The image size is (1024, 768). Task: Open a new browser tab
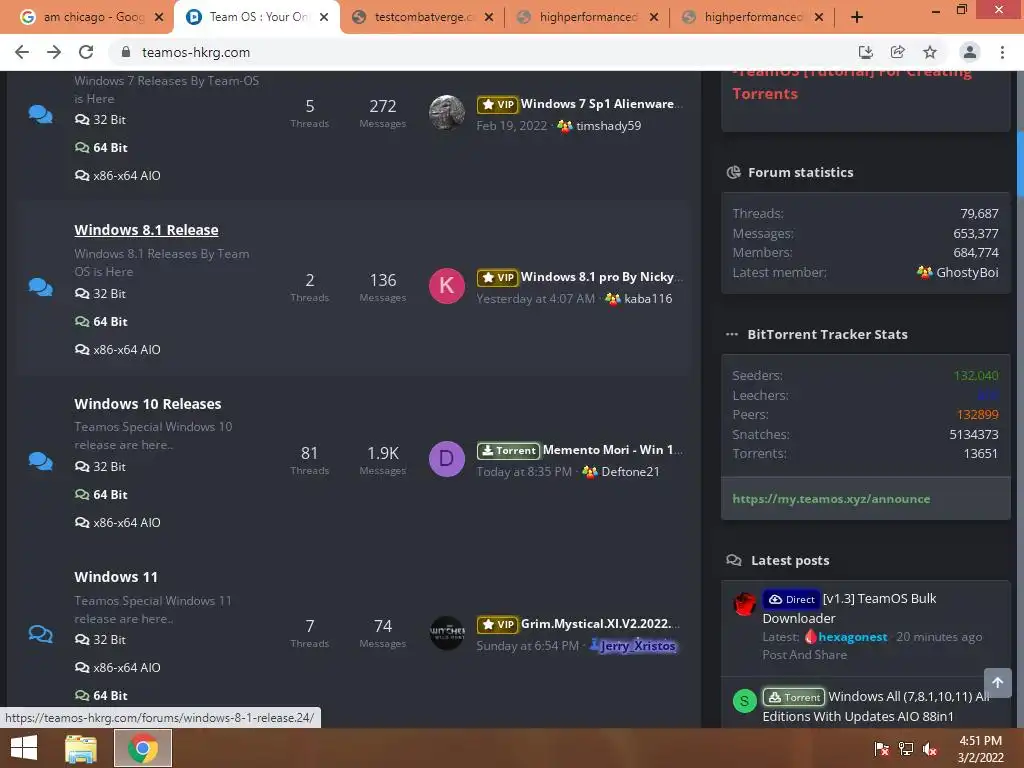857,17
